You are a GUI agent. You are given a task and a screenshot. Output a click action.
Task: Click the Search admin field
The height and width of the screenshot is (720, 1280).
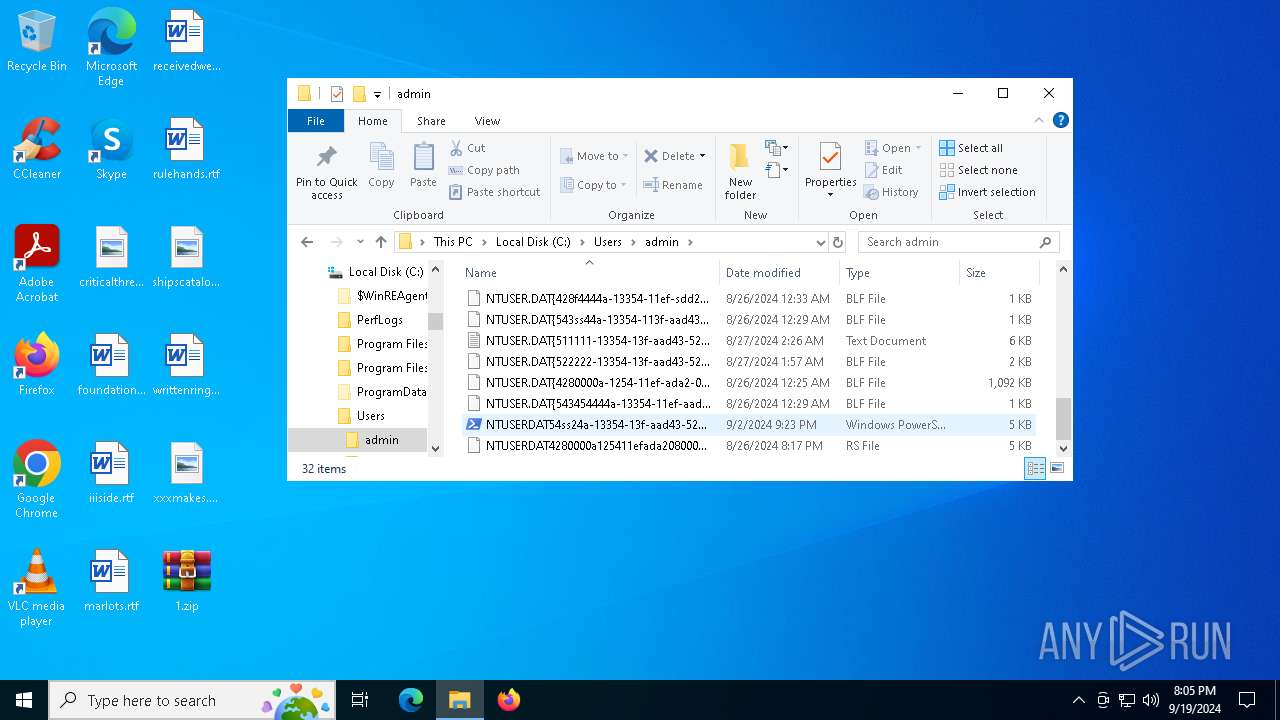coord(958,242)
